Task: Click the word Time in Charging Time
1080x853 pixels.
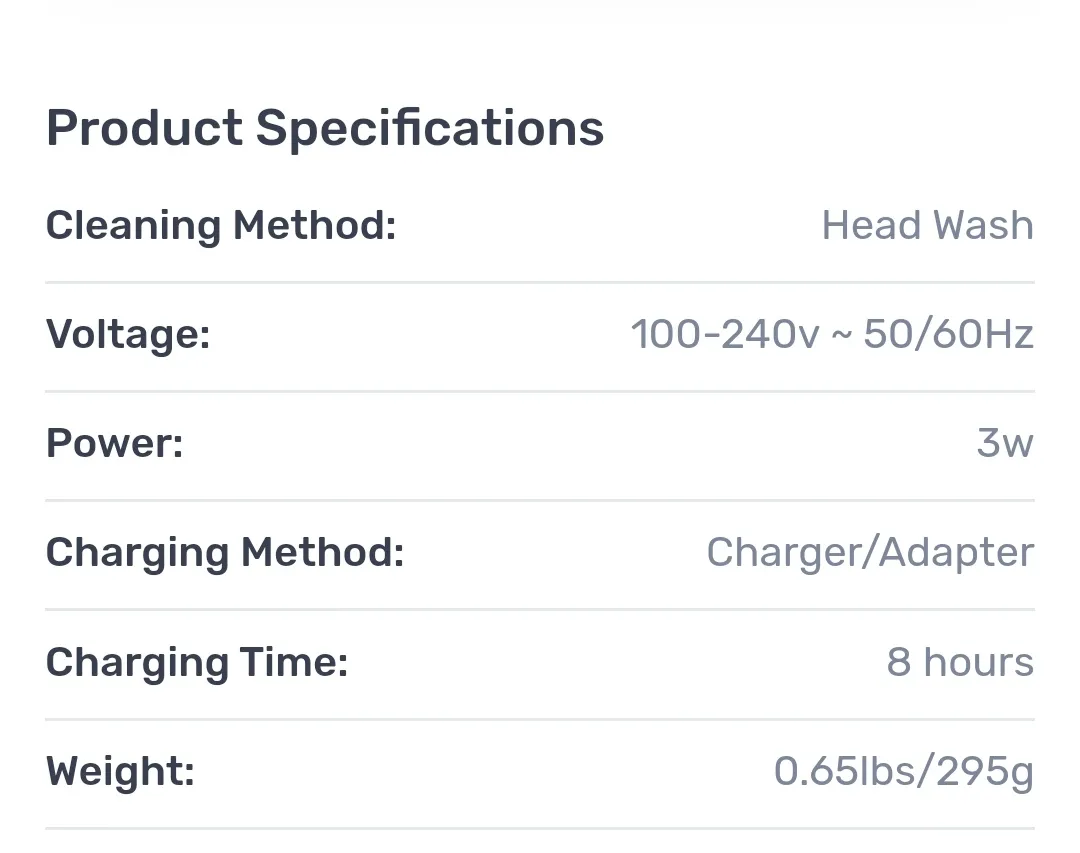Action: click(294, 662)
